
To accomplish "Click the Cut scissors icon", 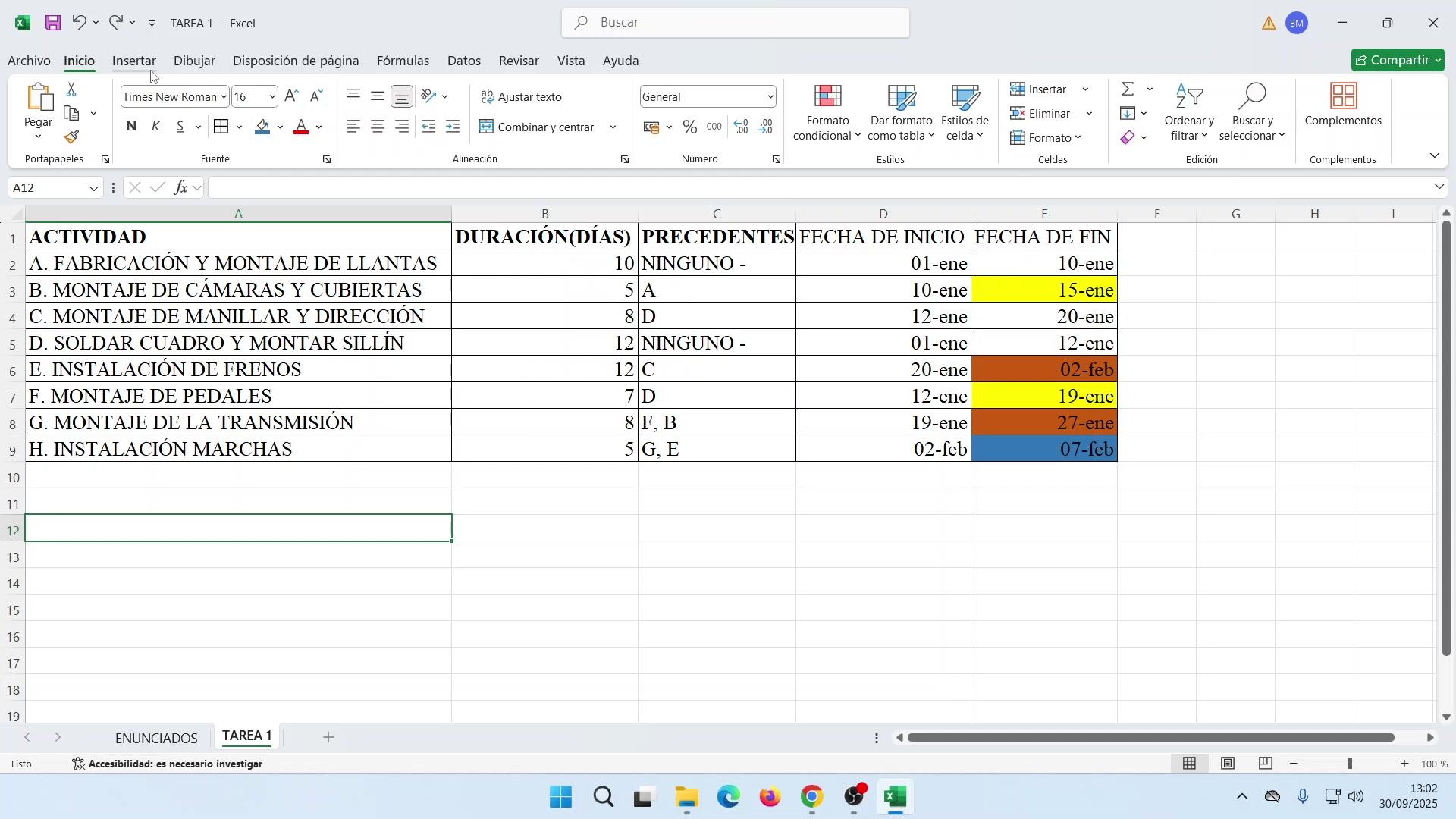I will 71,89.
